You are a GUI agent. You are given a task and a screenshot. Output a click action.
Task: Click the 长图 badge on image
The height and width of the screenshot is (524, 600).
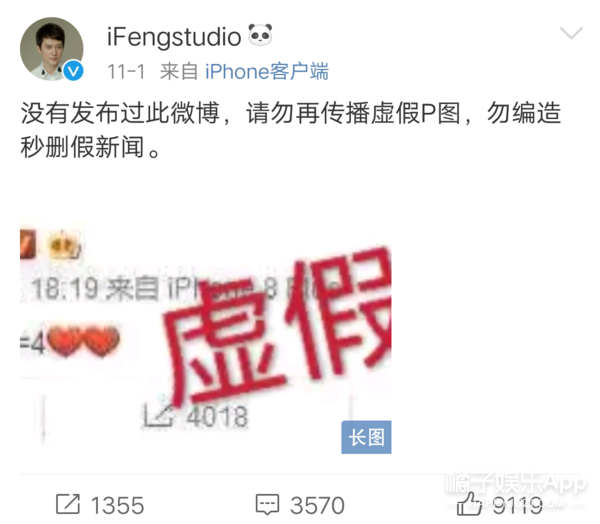pyautogui.click(x=366, y=437)
